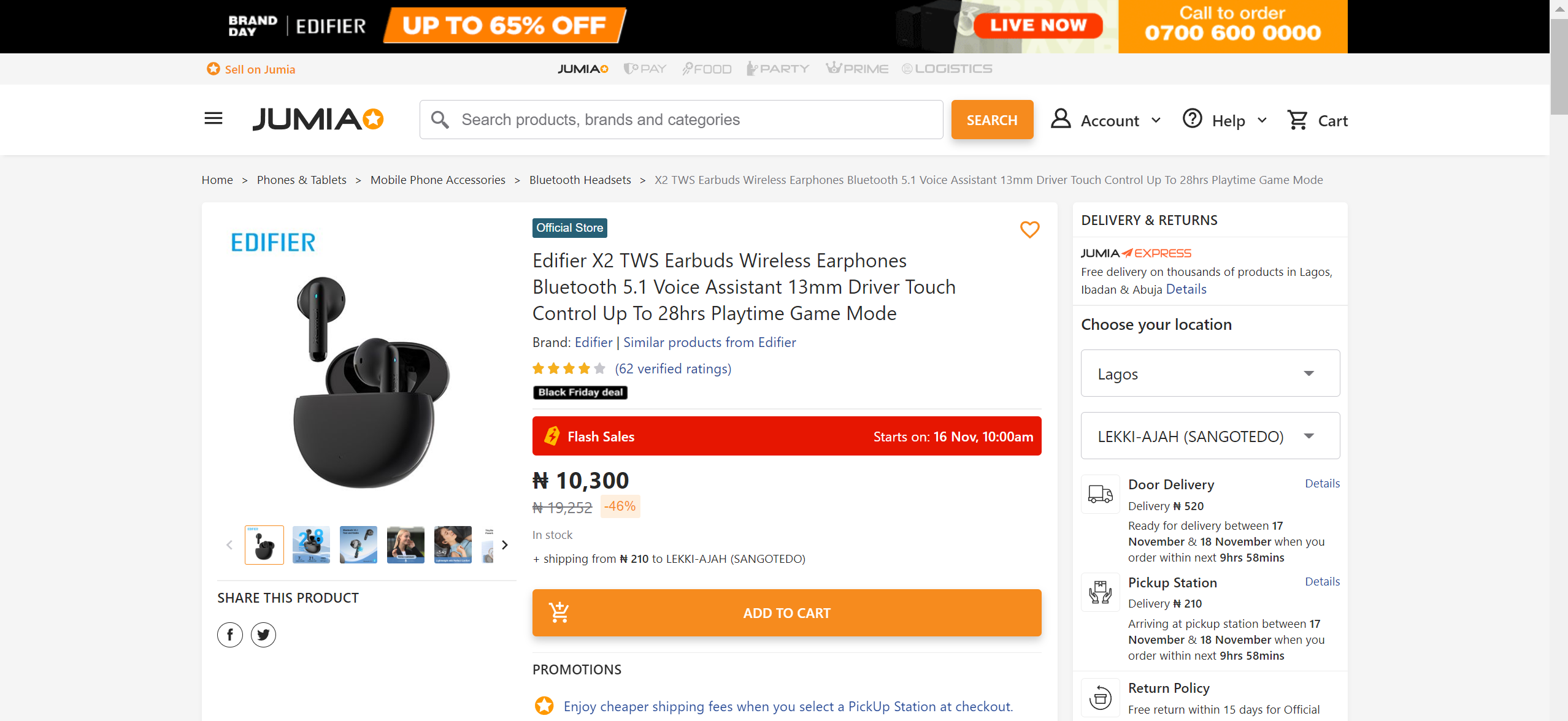Open the hamburger menu icon
This screenshot has height=721, width=1568.
pyautogui.click(x=213, y=118)
